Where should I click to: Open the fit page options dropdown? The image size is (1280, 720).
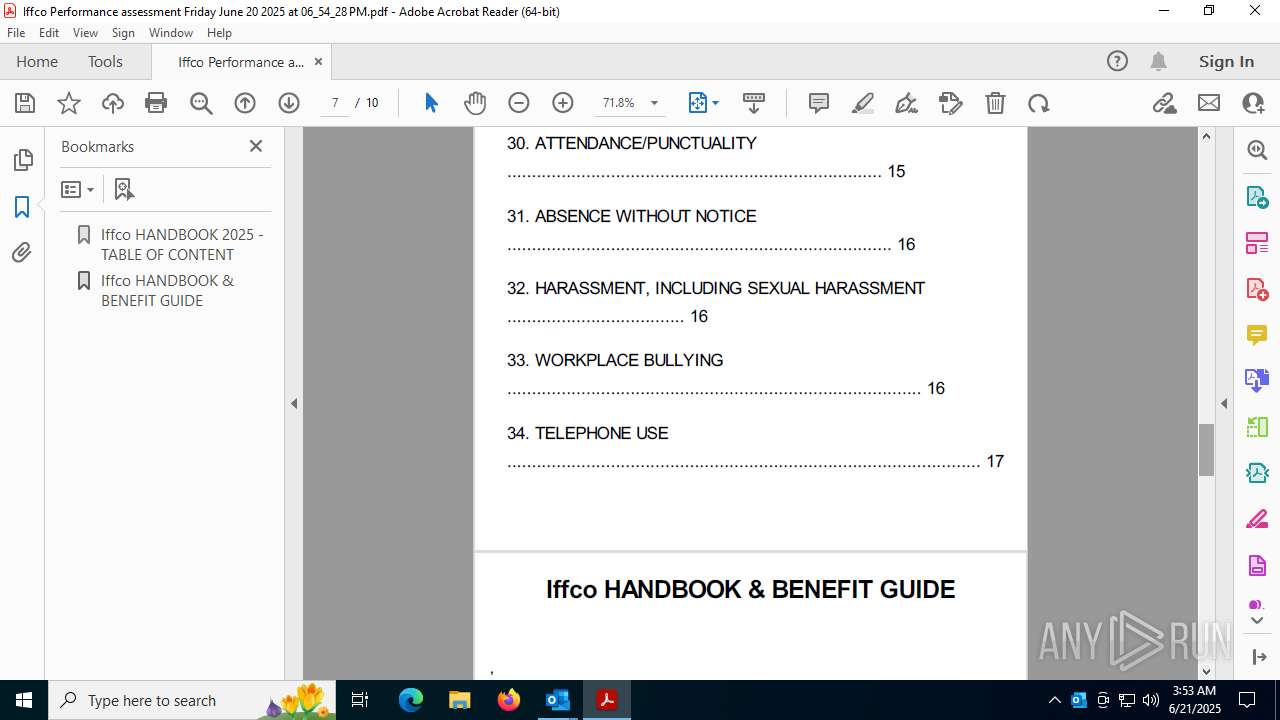704,103
